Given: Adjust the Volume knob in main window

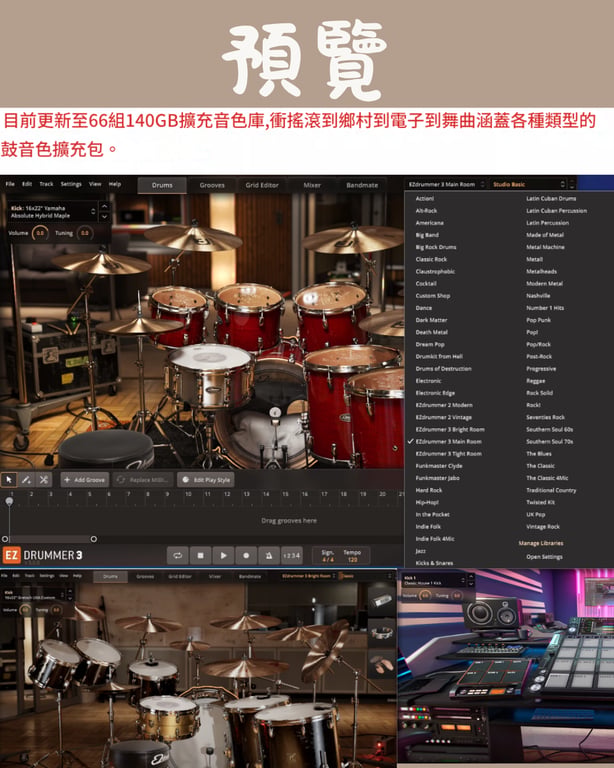Looking at the screenshot, I should 40,233.
